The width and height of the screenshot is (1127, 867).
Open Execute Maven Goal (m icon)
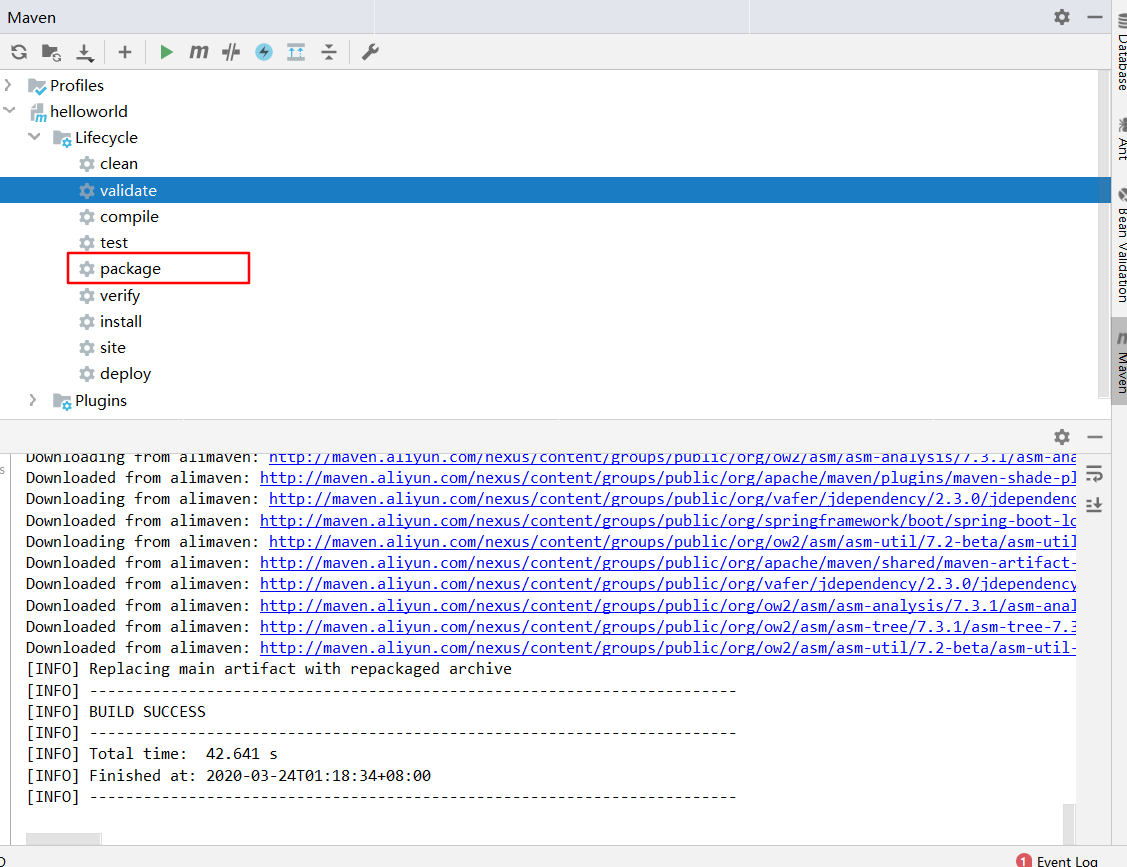pos(199,52)
